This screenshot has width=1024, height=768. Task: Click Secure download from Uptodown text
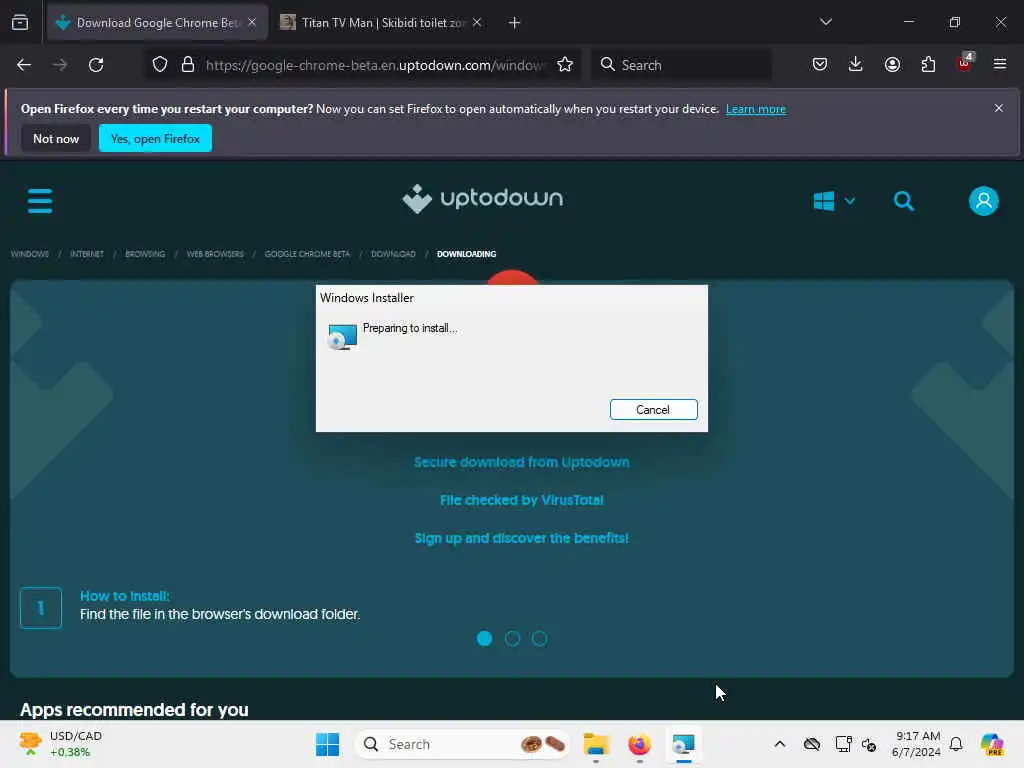pos(522,462)
